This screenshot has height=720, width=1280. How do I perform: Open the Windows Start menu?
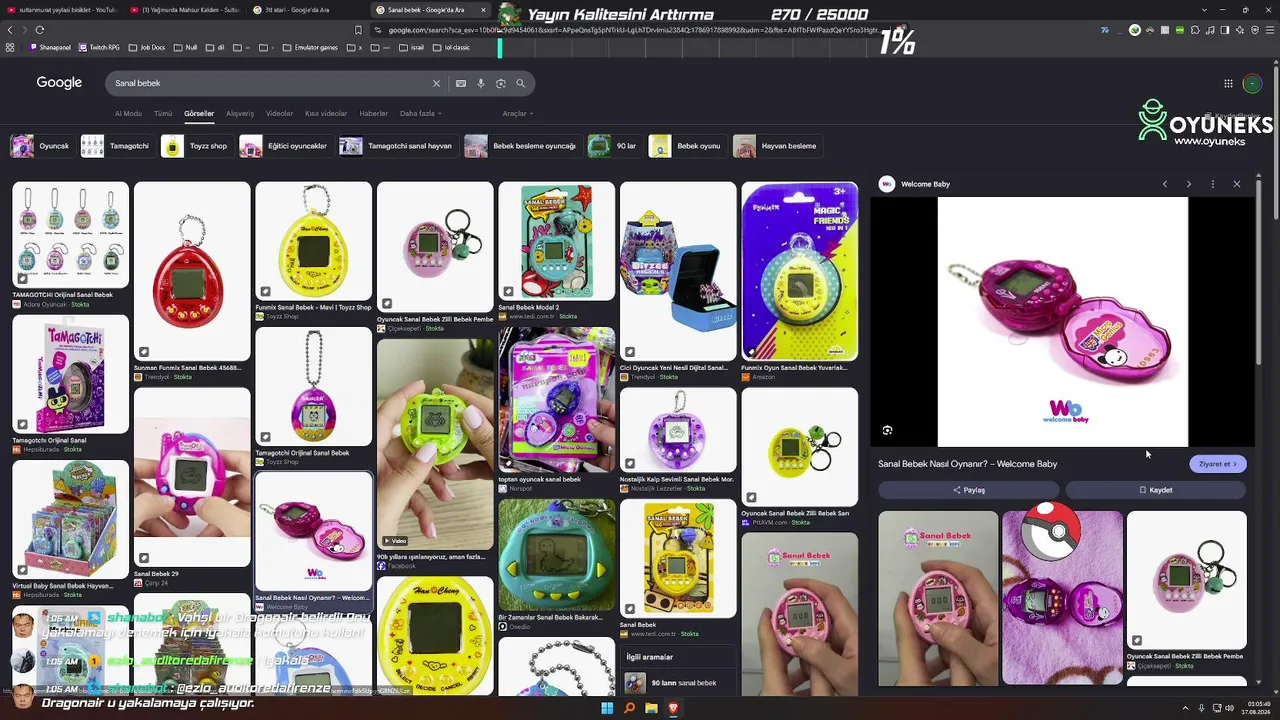pos(607,708)
